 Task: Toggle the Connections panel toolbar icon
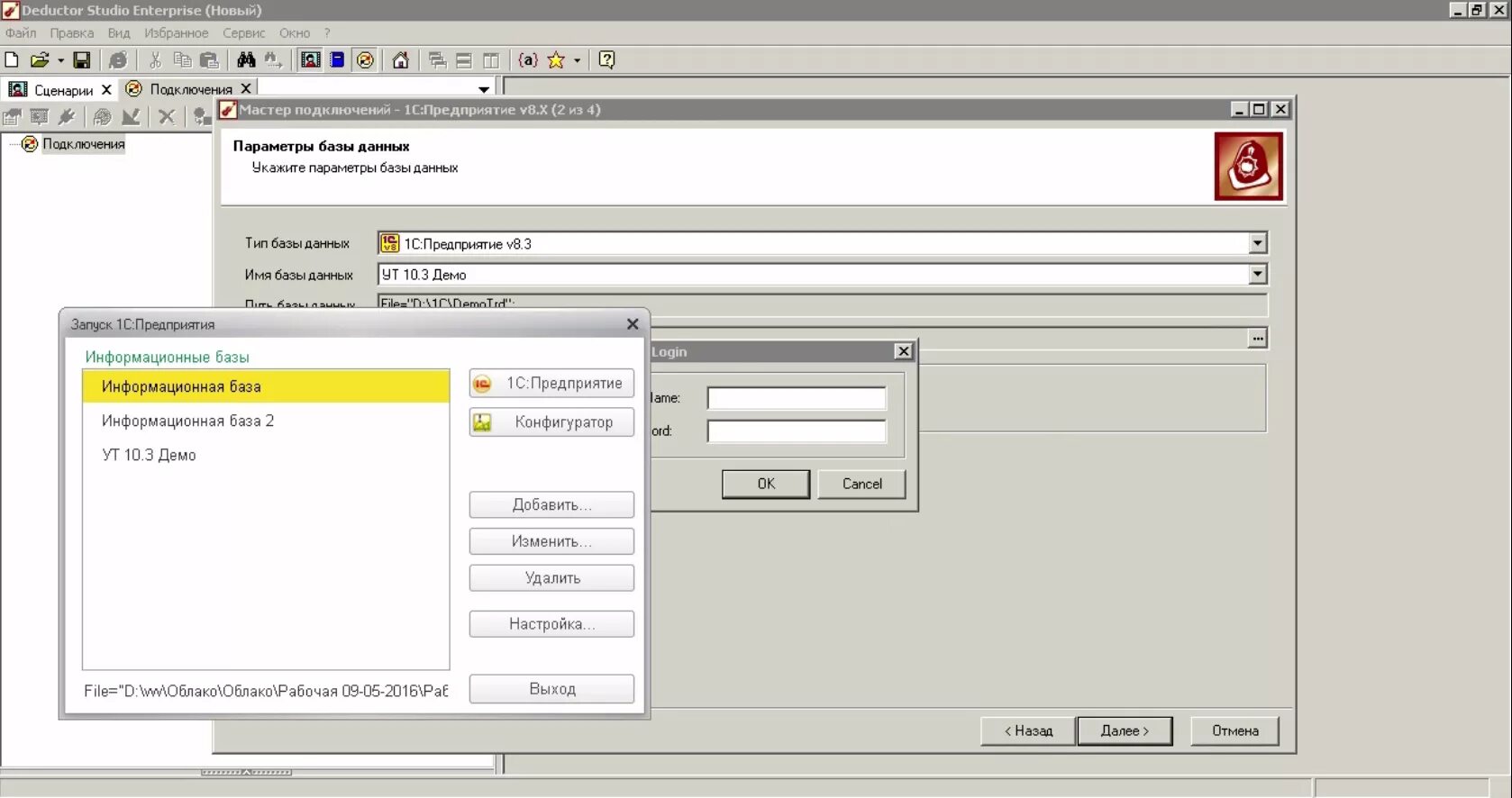[x=365, y=60]
